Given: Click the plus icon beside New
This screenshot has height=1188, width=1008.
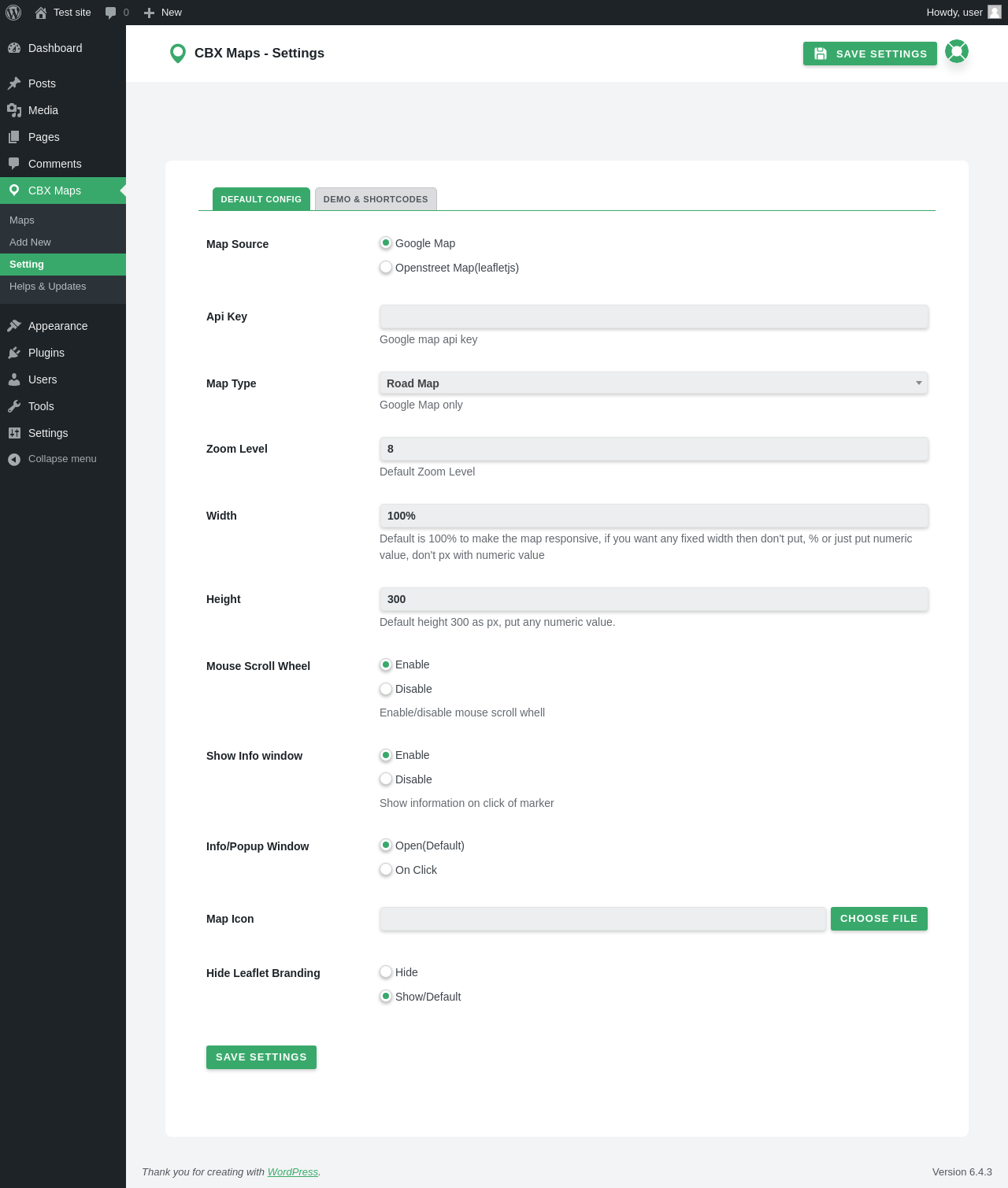Looking at the screenshot, I should click(x=149, y=13).
